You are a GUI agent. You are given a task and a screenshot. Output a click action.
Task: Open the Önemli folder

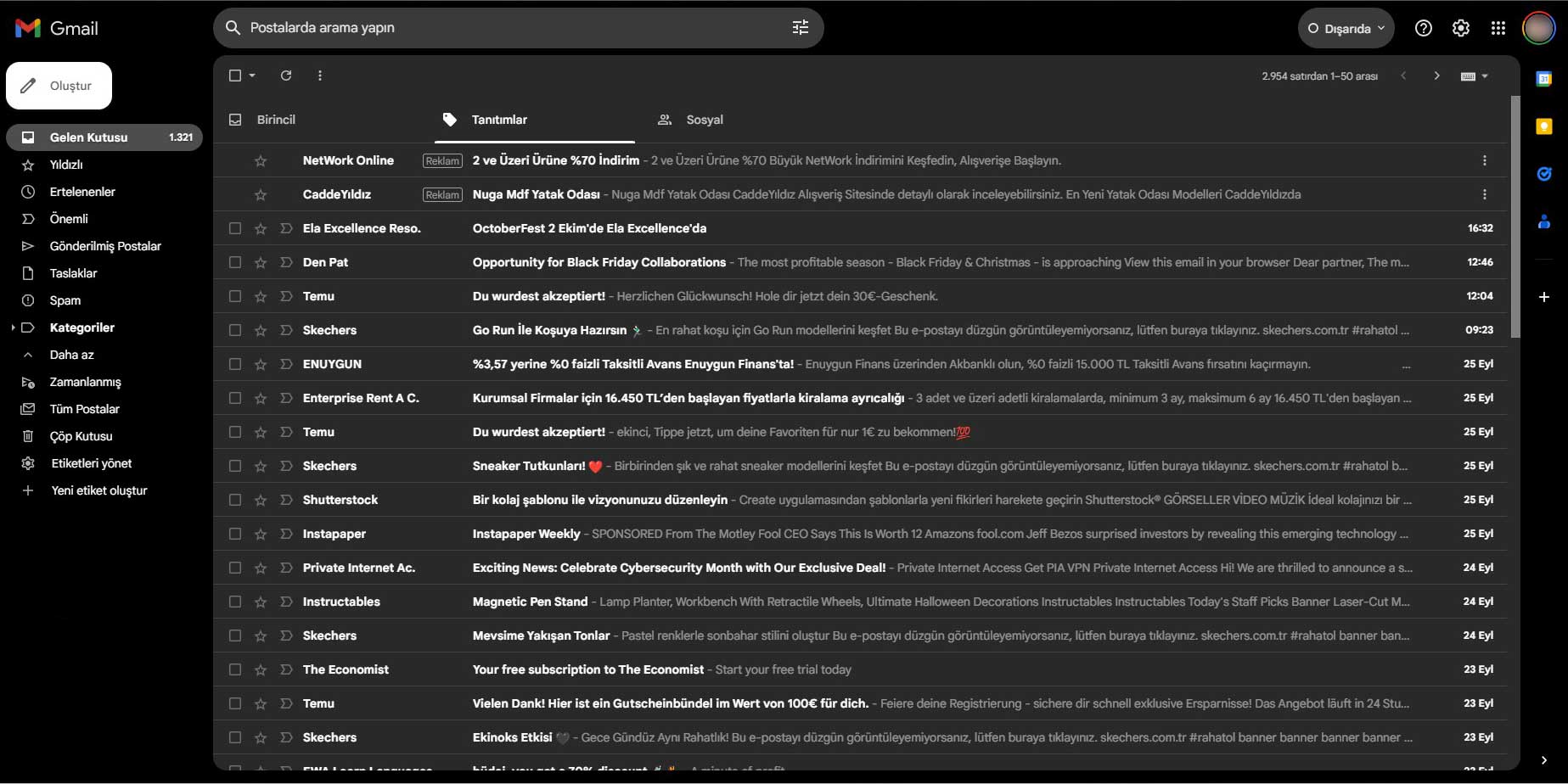(x=69, y=219)
